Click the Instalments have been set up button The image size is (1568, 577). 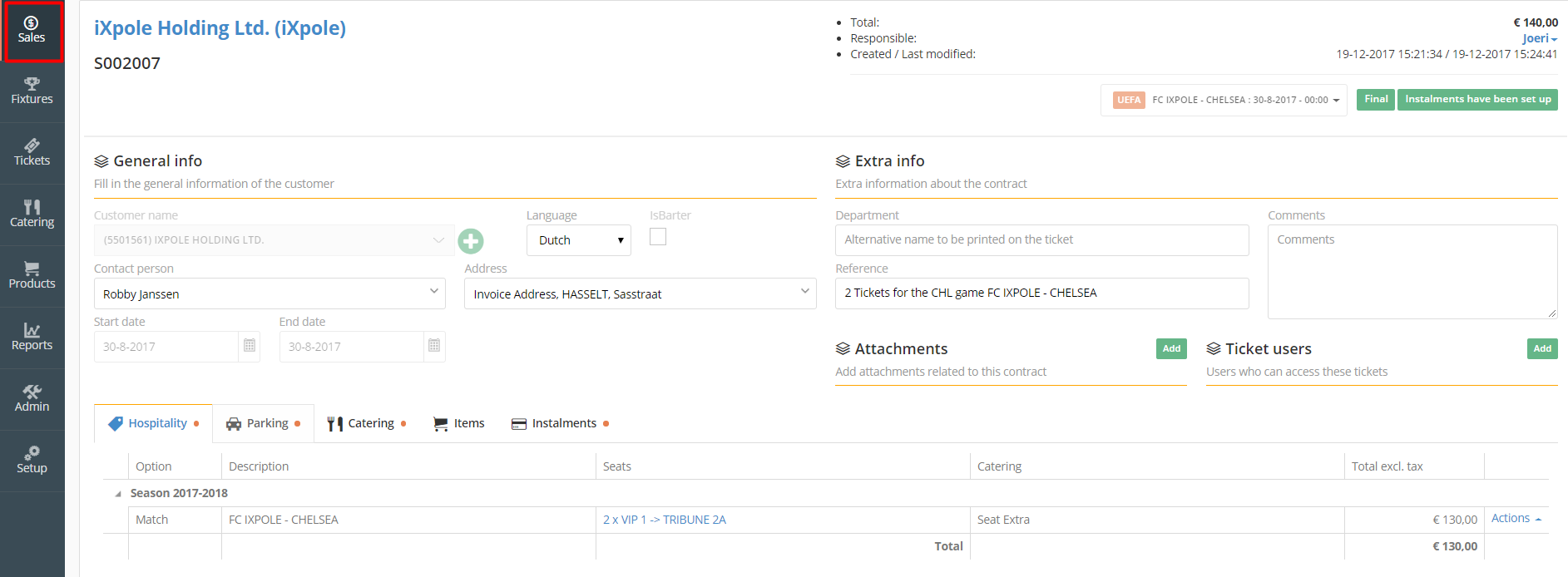[x=1477, y=99]
